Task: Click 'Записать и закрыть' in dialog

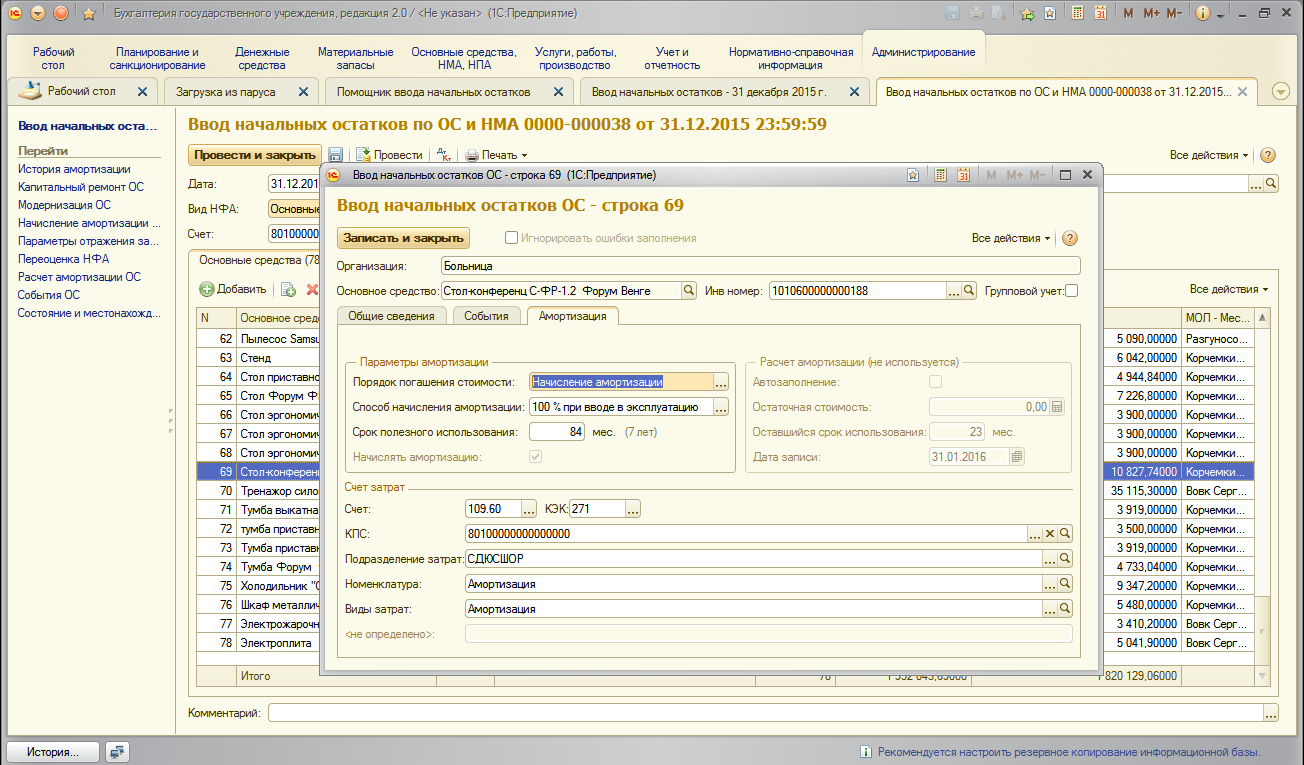Action: [x=404, y=238]
